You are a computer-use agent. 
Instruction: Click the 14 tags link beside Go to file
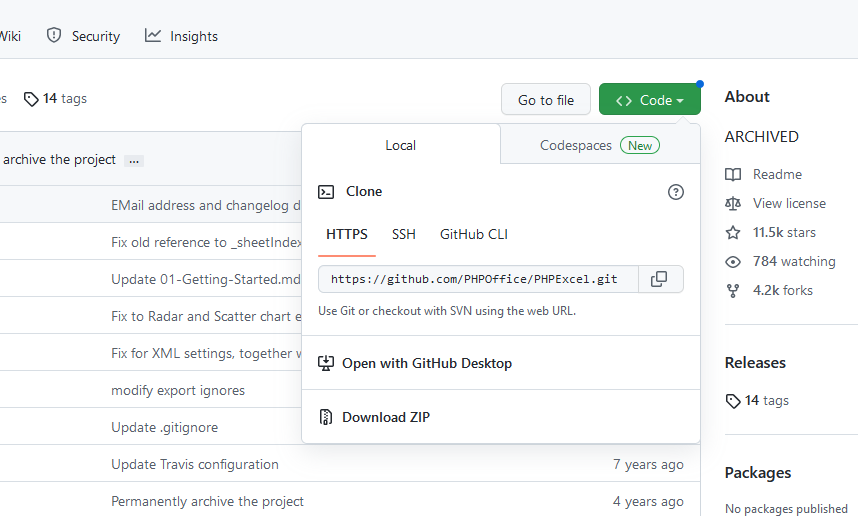[x=65, y=98]
